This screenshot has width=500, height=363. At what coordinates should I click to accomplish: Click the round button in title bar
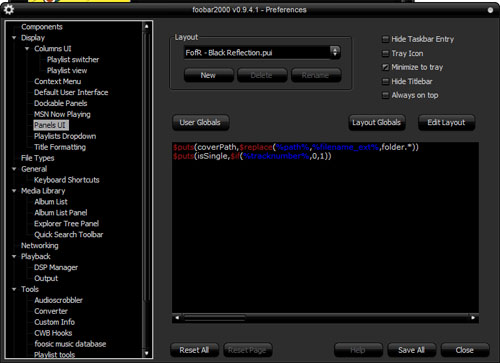pyautogui.click(x=490, y=10)
